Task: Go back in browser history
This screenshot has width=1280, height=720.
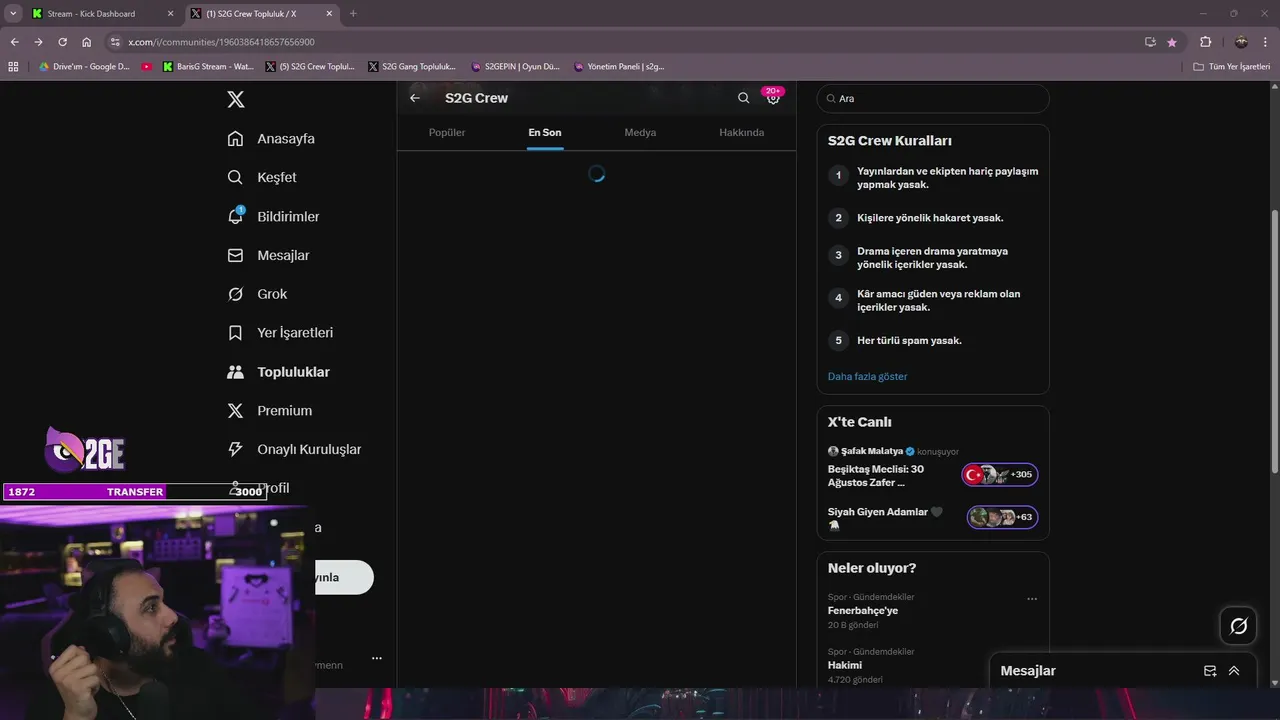Action: coord(14,42)
